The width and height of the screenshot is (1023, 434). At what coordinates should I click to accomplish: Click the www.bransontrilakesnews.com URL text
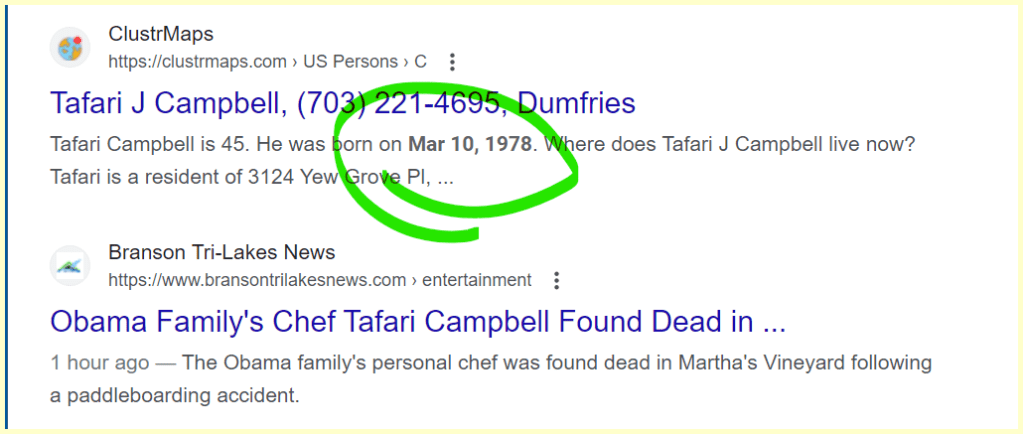(257, 280)
